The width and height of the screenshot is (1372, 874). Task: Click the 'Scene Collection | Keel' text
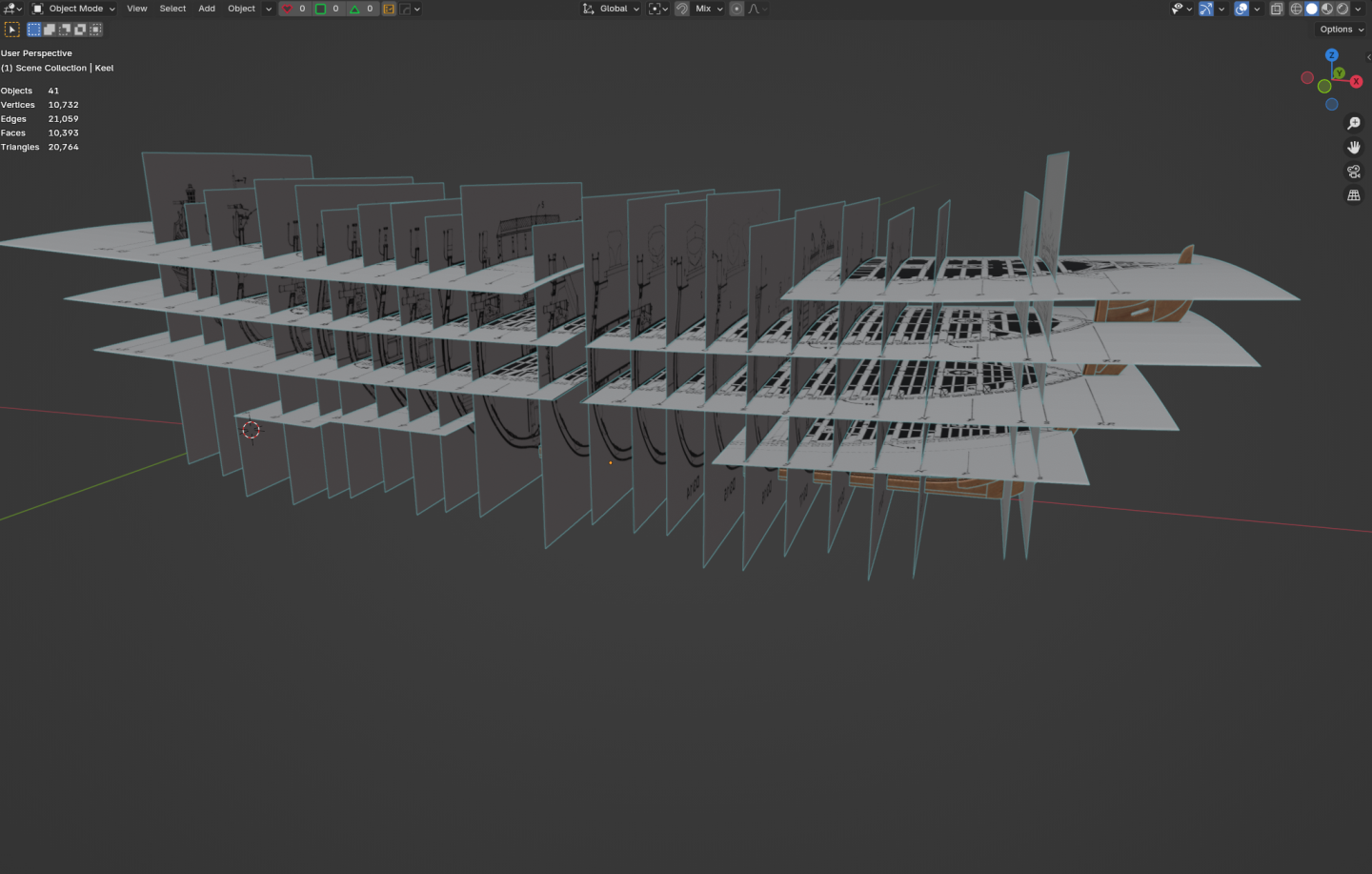(x=65, y=69)
